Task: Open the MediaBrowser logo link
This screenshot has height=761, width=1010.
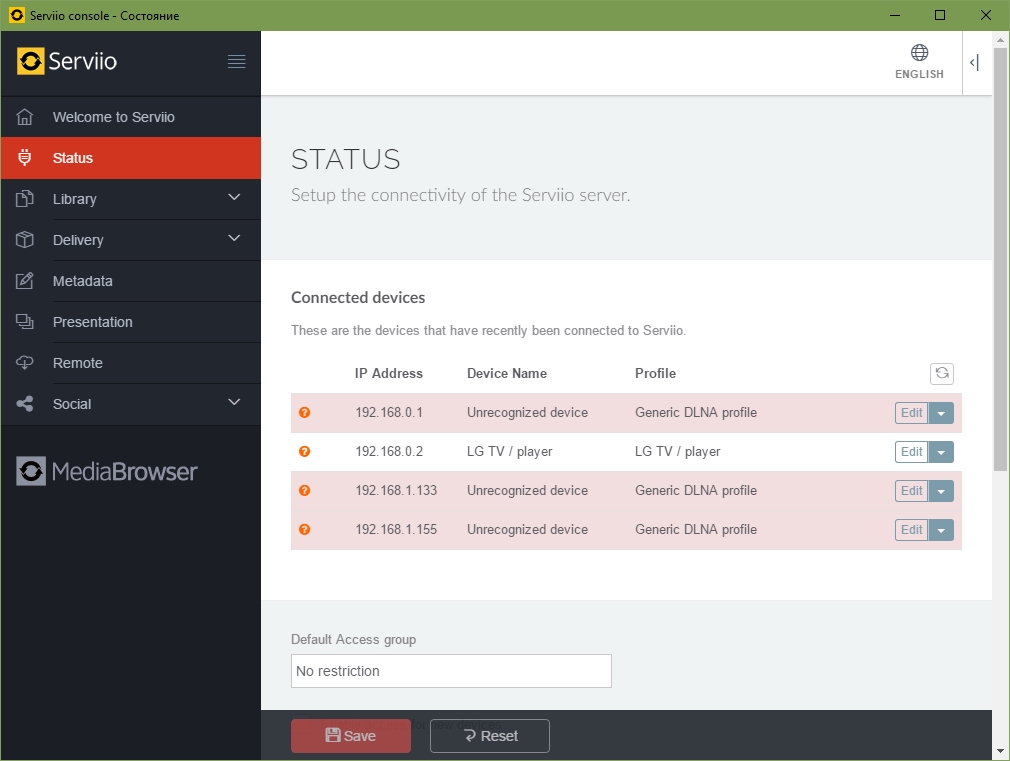Action: pyautogui.click(x=108, y=471)
